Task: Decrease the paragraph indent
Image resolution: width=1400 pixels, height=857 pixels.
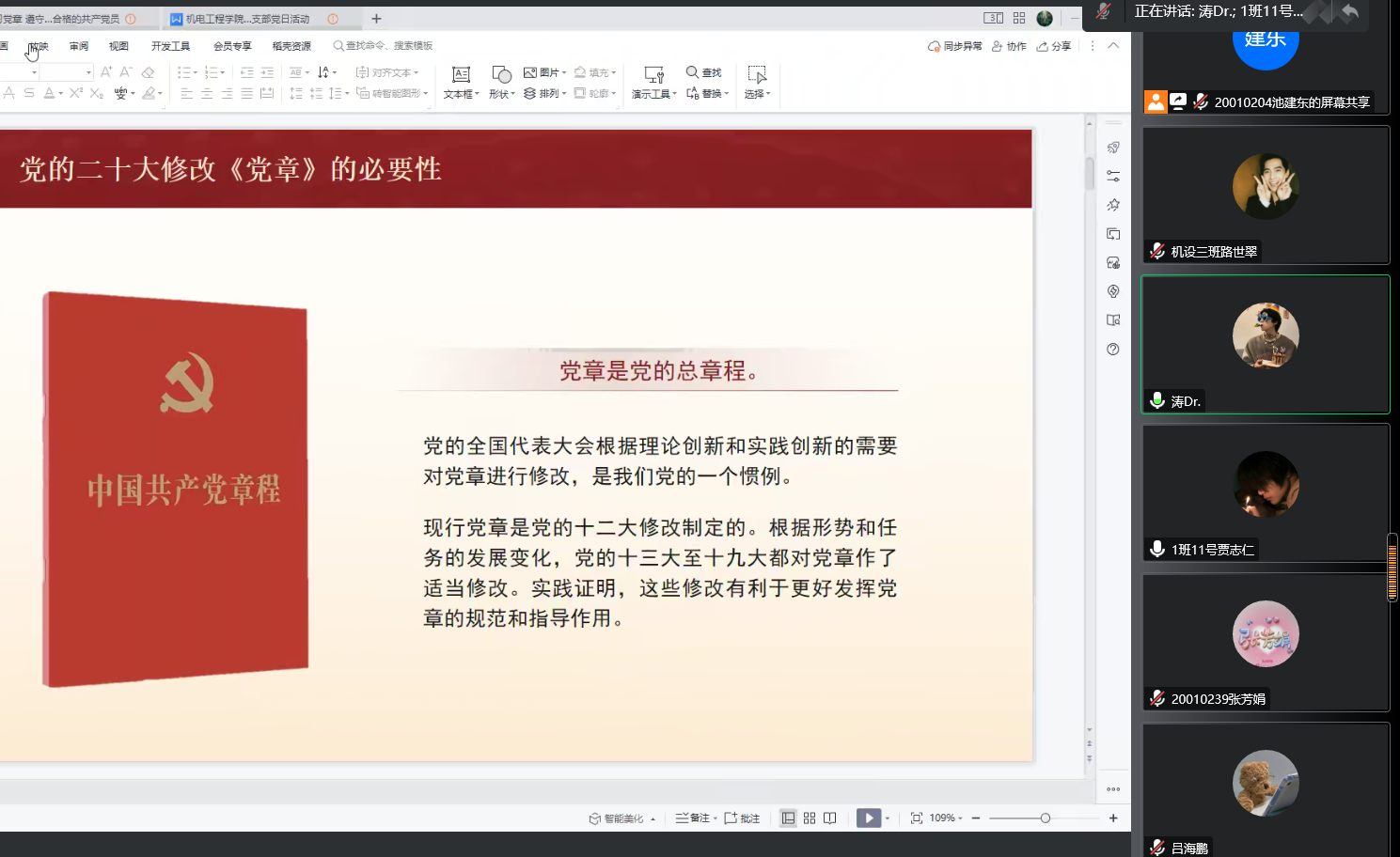Action: click(x=246, y=72)
